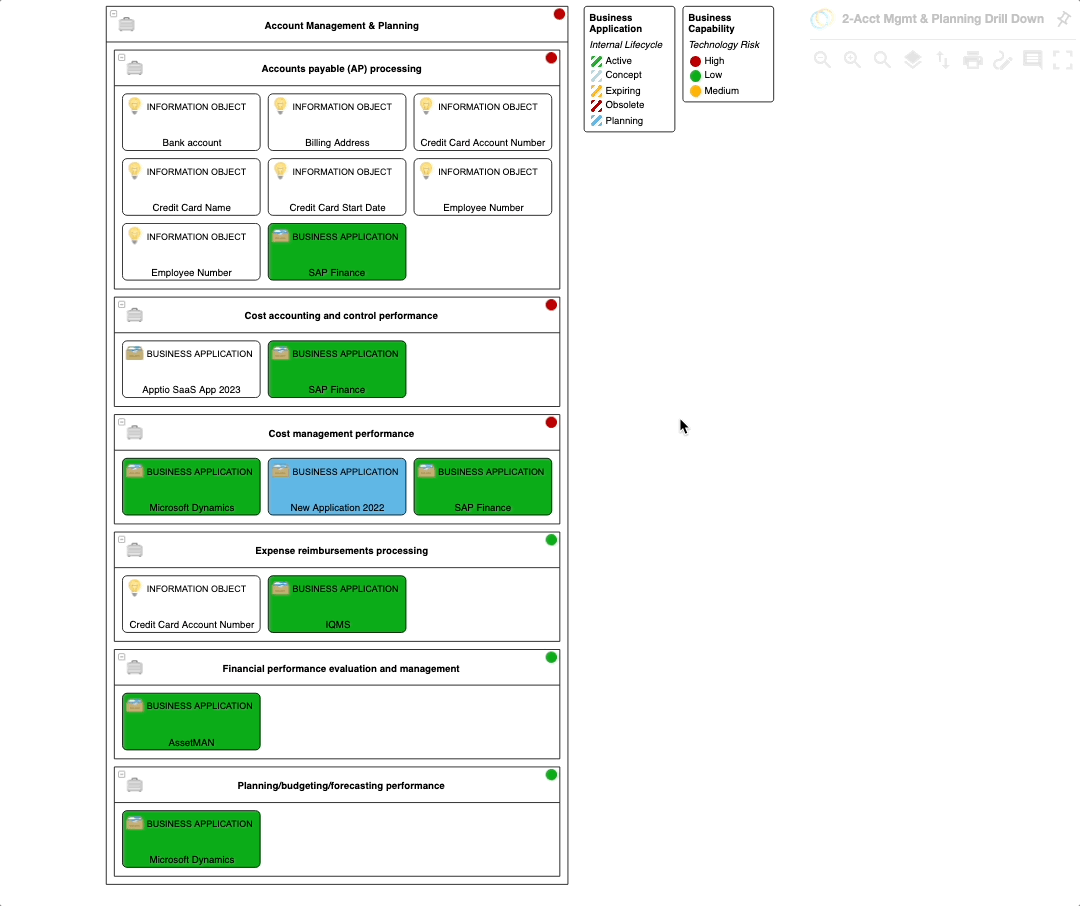The image size is (1080, 906).
Task: Select Microsoft Dynamics in Cost management performance
Action: 191,486
